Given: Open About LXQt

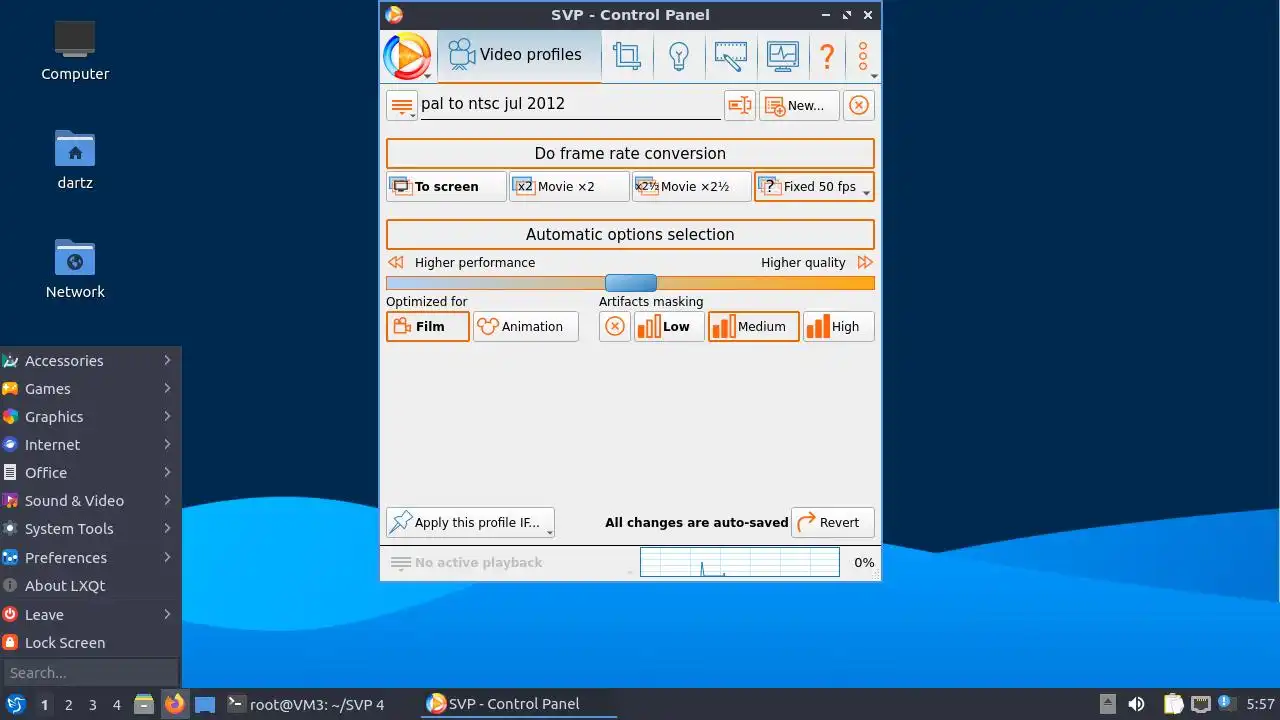Looking at the screenshot, I should pyautogui.click(x=90, y=586).
